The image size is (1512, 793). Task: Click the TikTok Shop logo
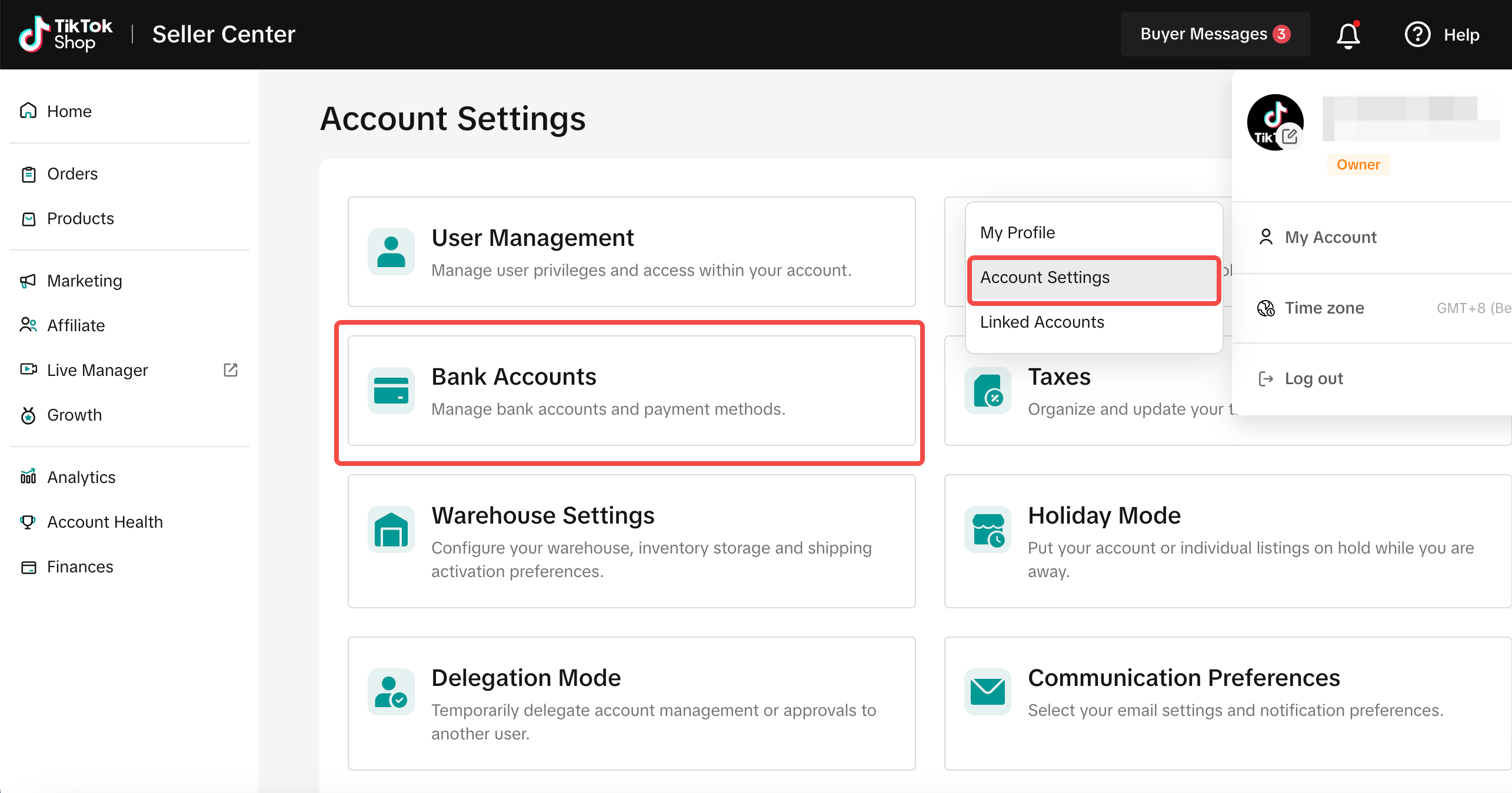pos(65,34)
